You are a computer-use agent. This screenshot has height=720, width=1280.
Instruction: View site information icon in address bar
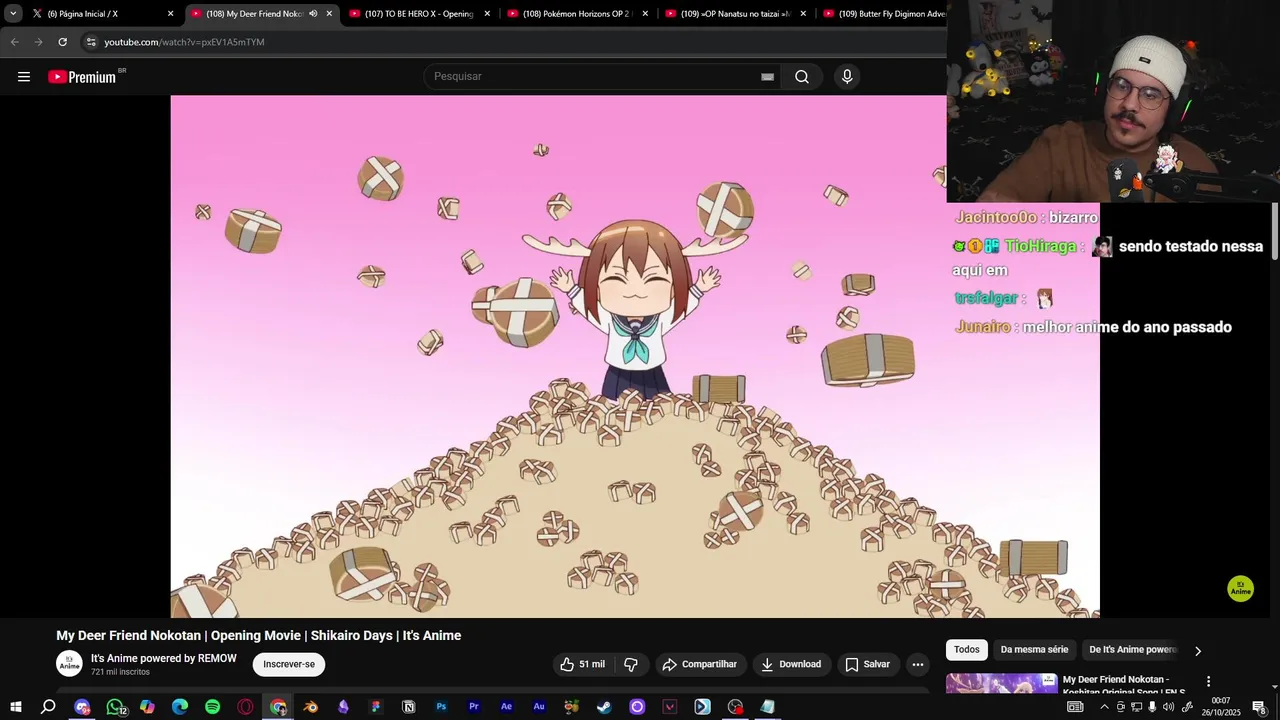click(91, 42)
